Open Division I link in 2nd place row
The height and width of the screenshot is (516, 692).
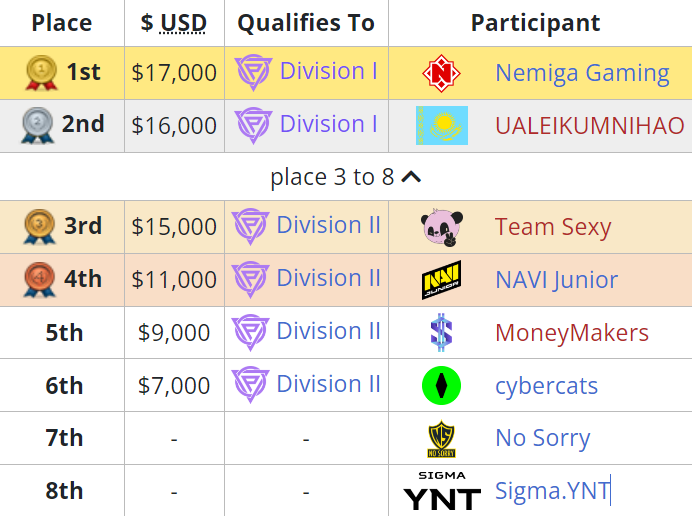point(329,124)
